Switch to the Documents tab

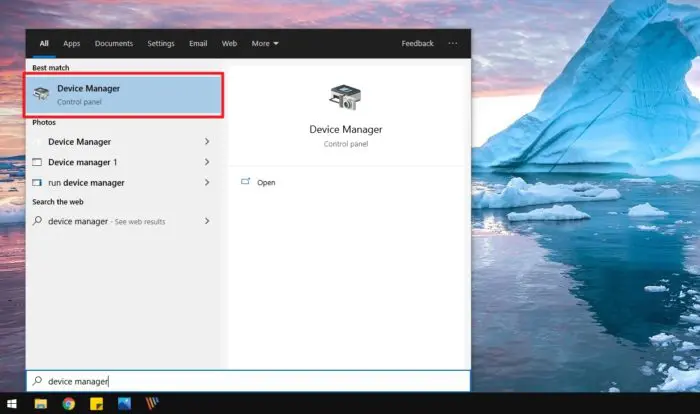point(114,43)
